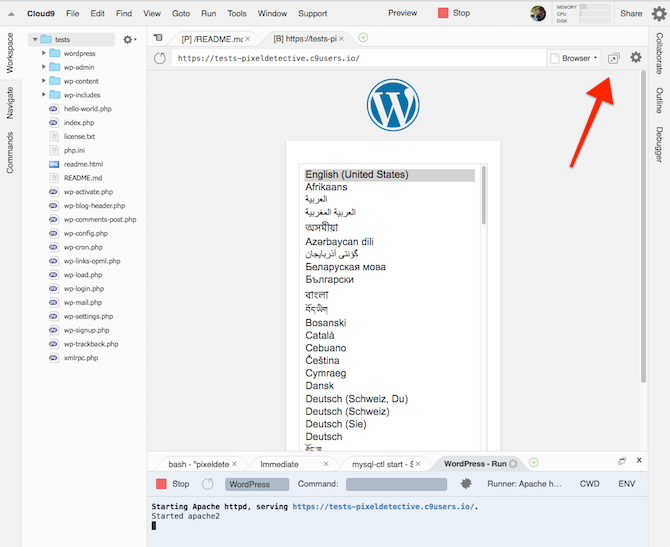Click the red Stop icon in top toolbar

(443, 13)
